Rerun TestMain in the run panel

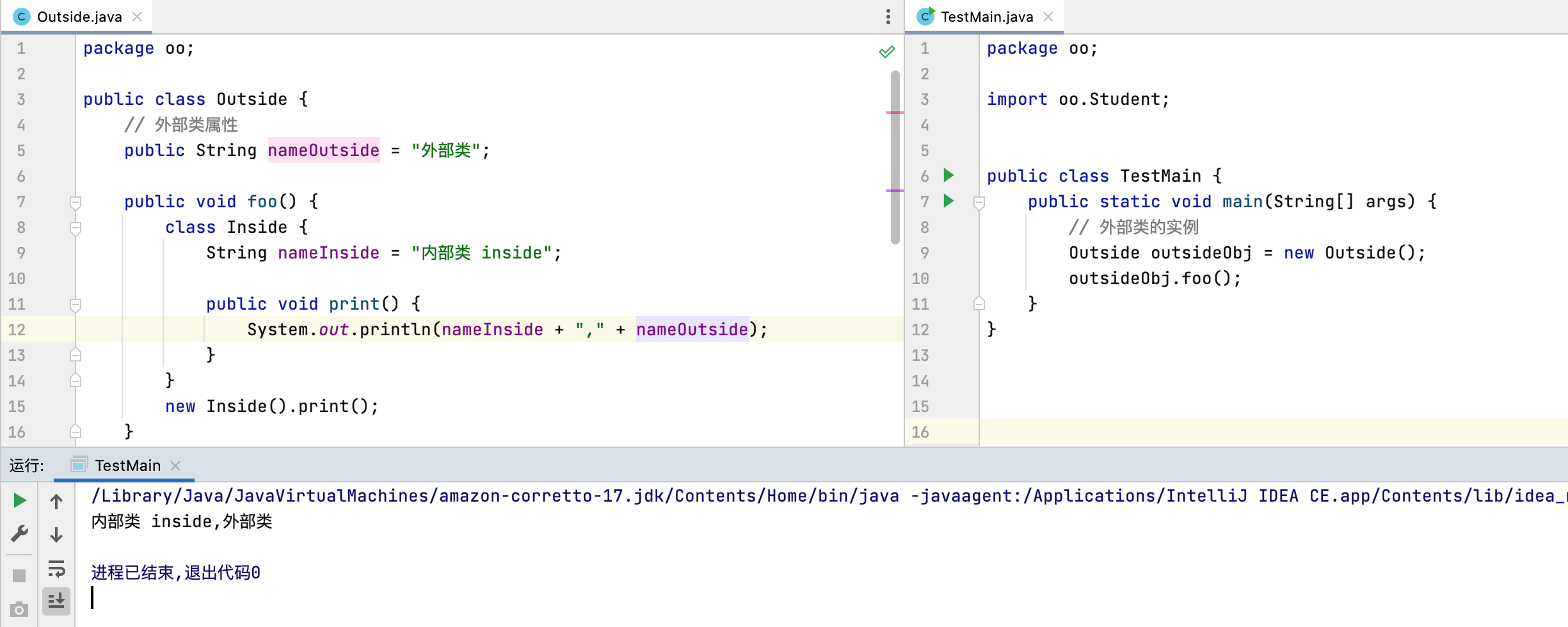[20, 500]
